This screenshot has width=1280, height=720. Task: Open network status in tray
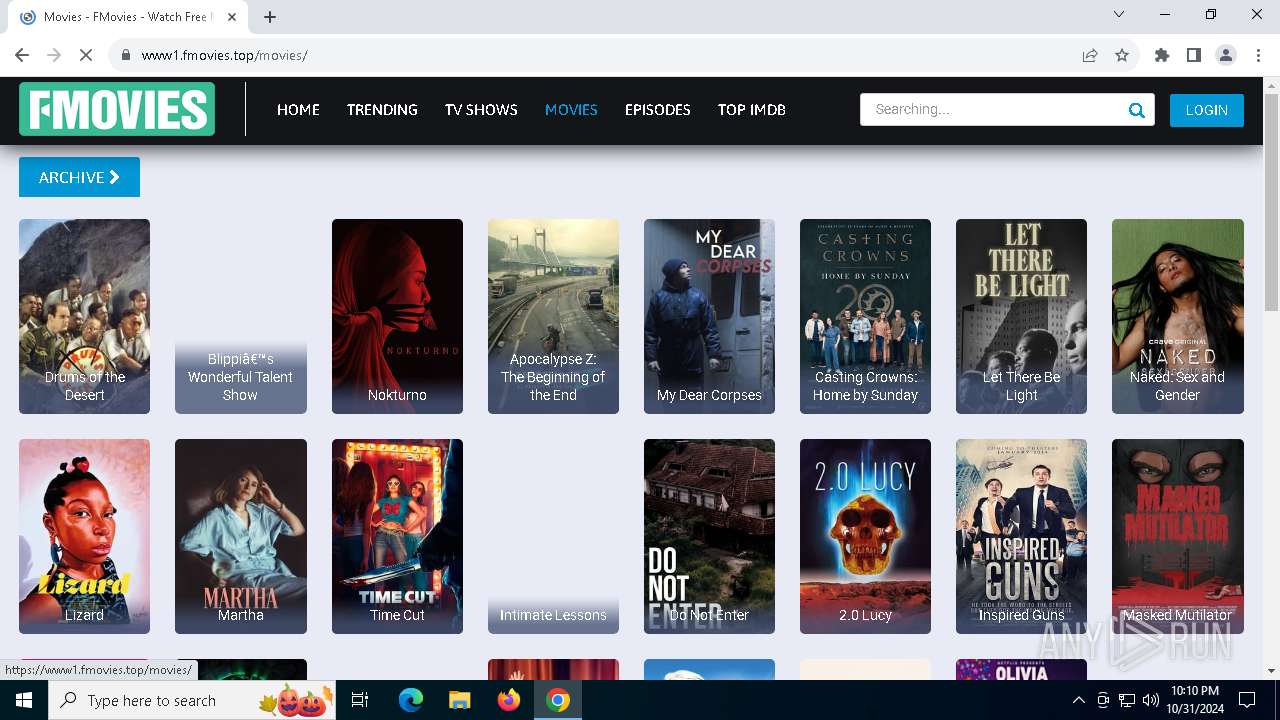tap(1127, 700)
